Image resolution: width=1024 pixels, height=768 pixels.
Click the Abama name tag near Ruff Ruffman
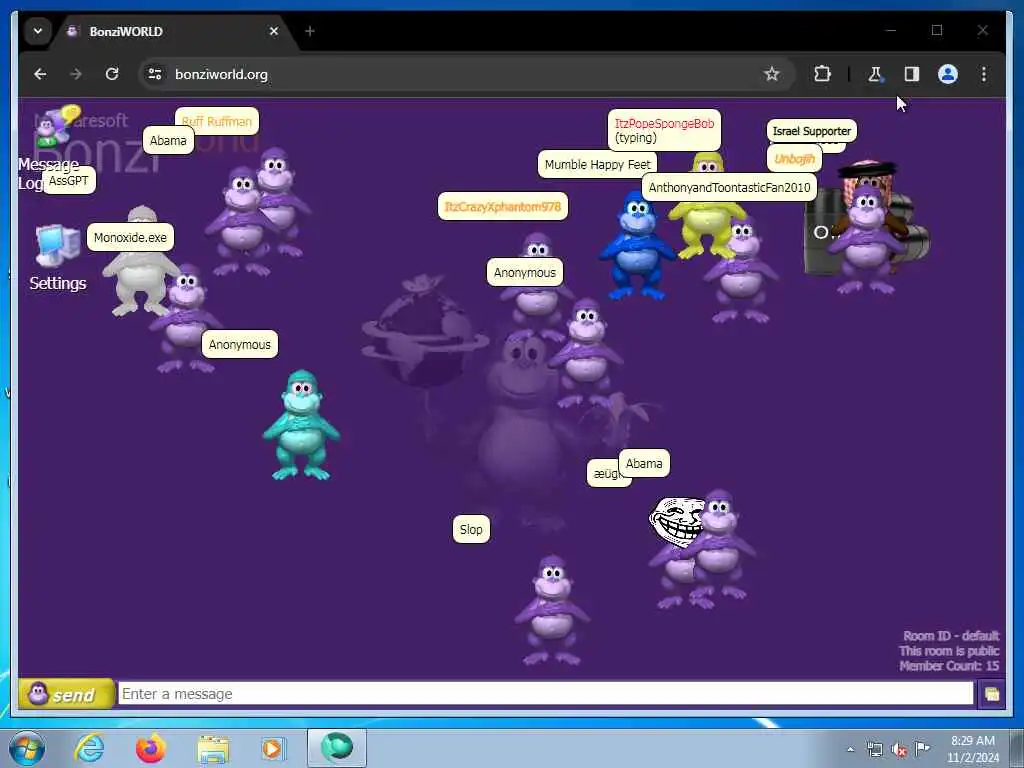tap(168, 140)
